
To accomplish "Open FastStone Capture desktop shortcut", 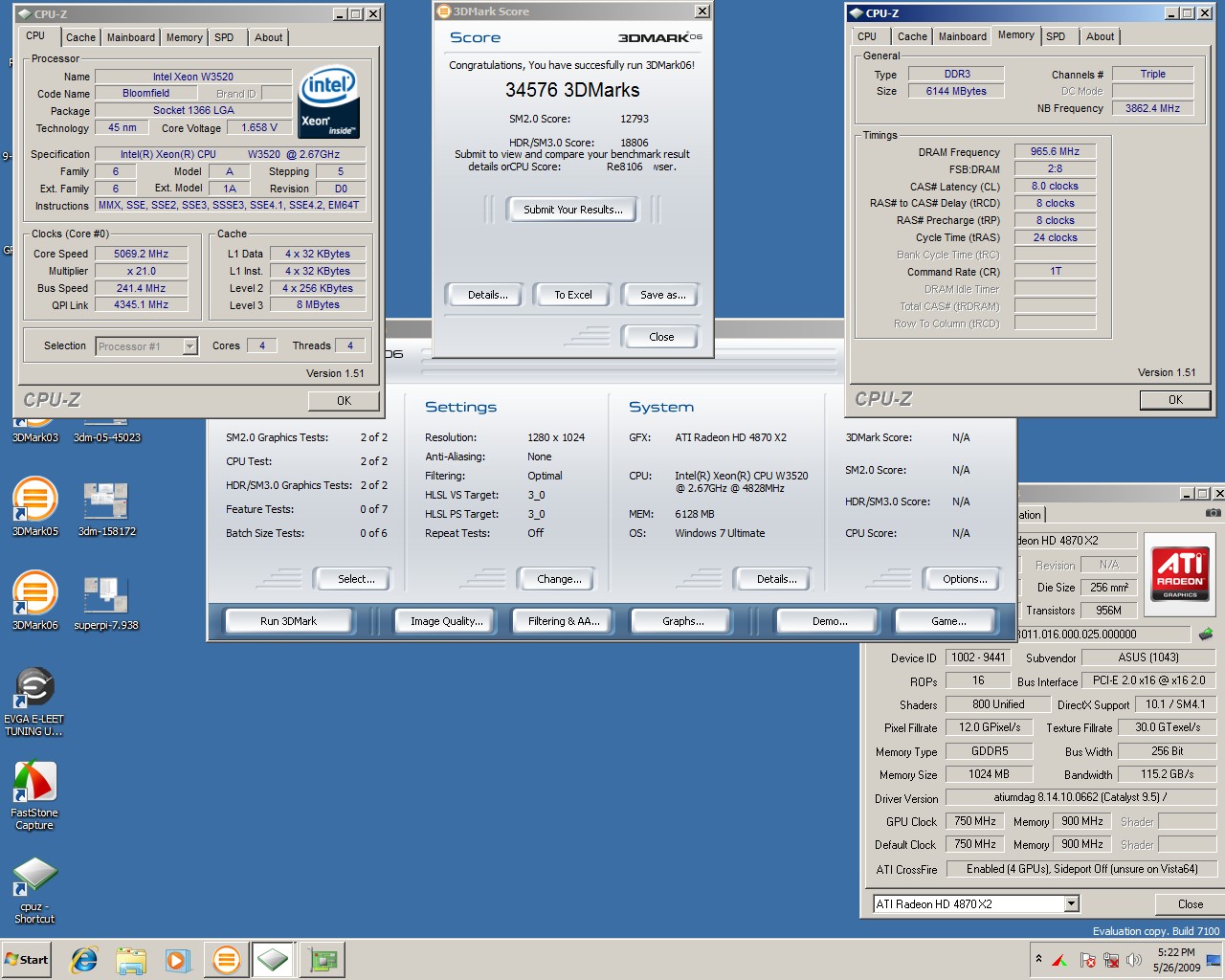I will [34, 795].
